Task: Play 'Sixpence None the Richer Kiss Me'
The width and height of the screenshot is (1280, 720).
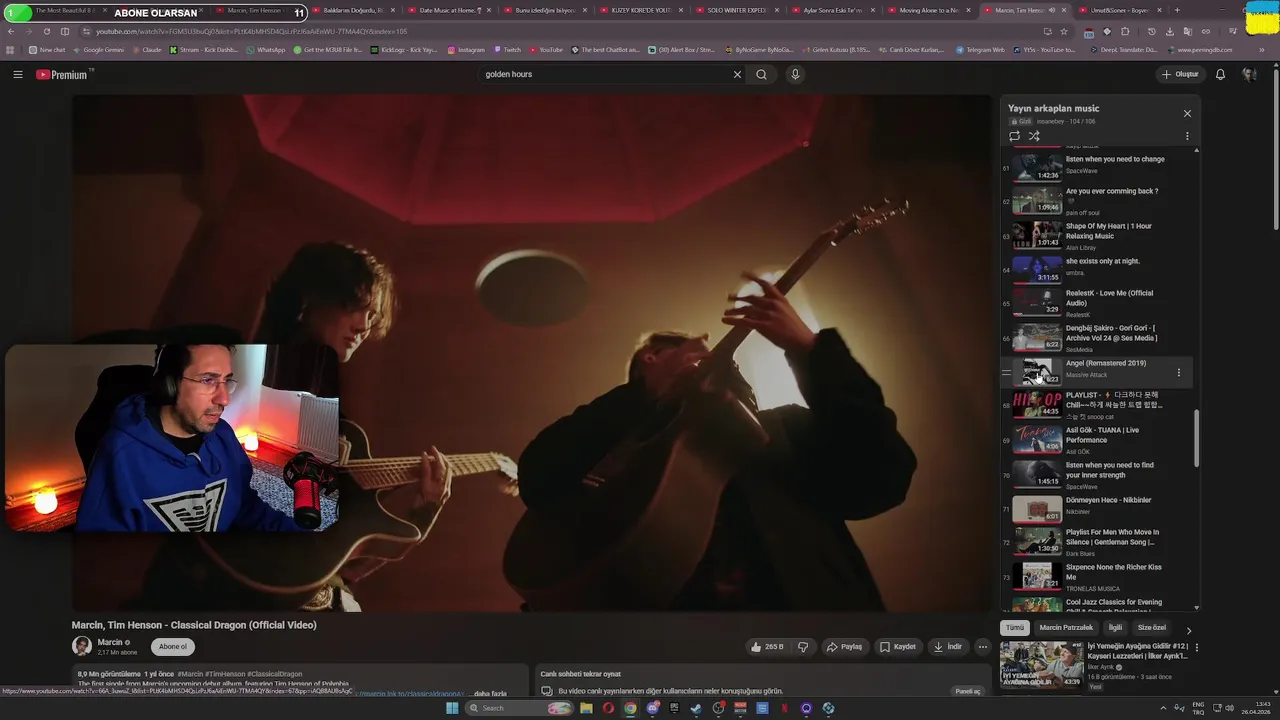Action: tap(1097, 577)
